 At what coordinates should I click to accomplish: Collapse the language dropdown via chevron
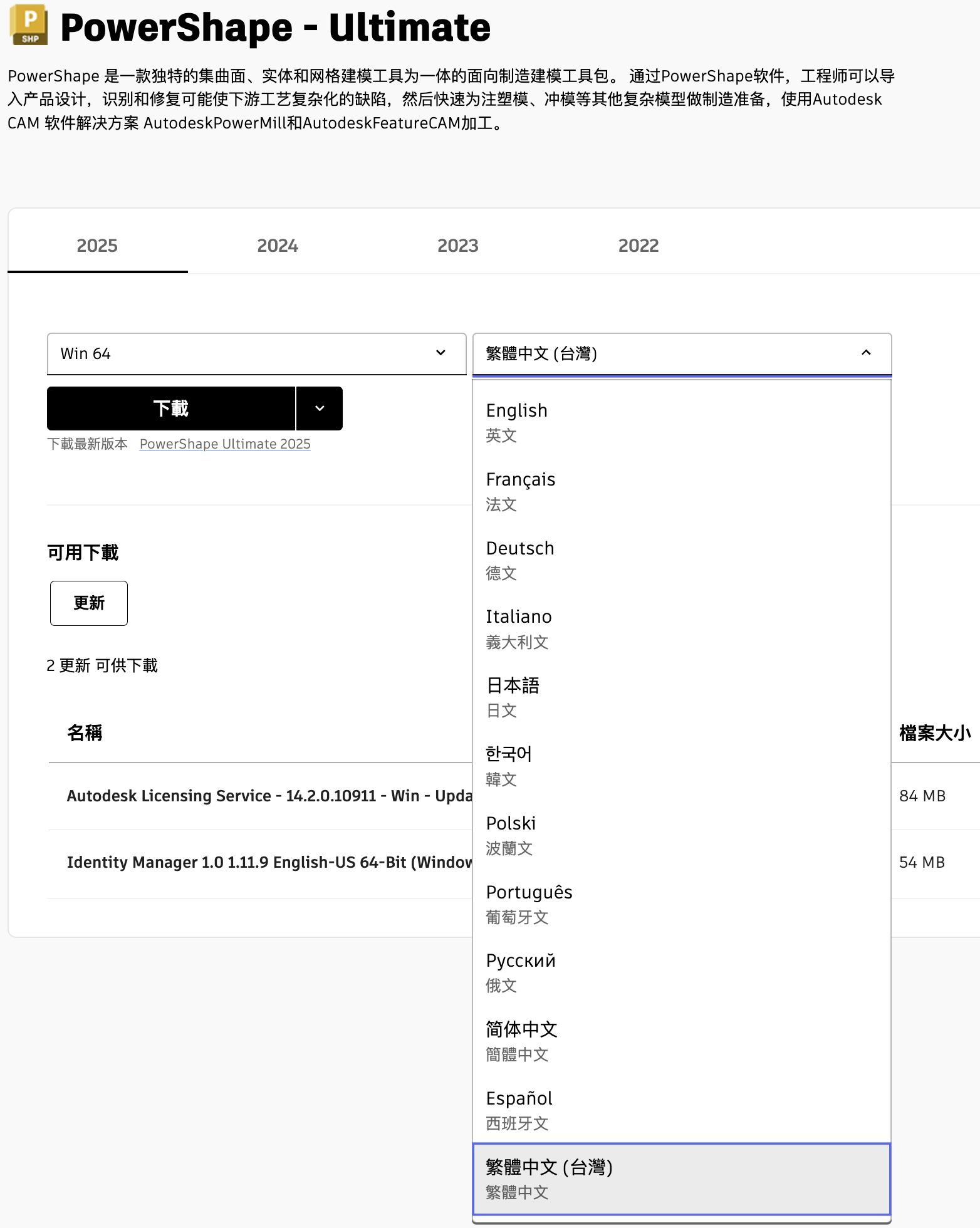tap(866, 353)
